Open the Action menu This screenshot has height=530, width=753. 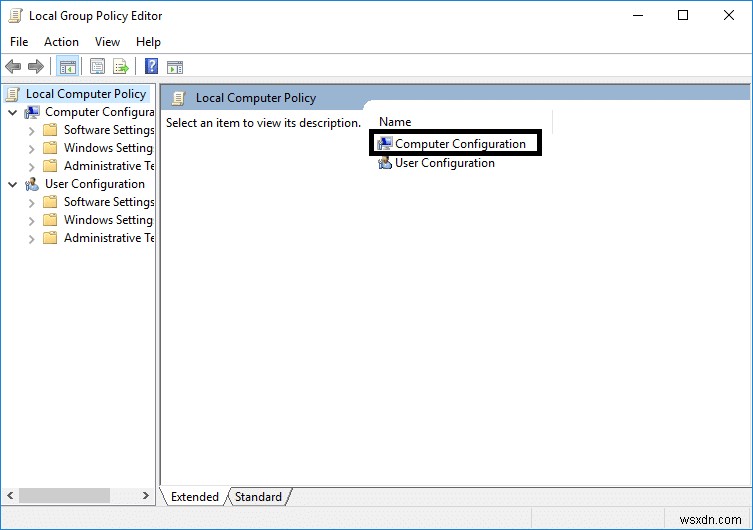coord(61,42)
